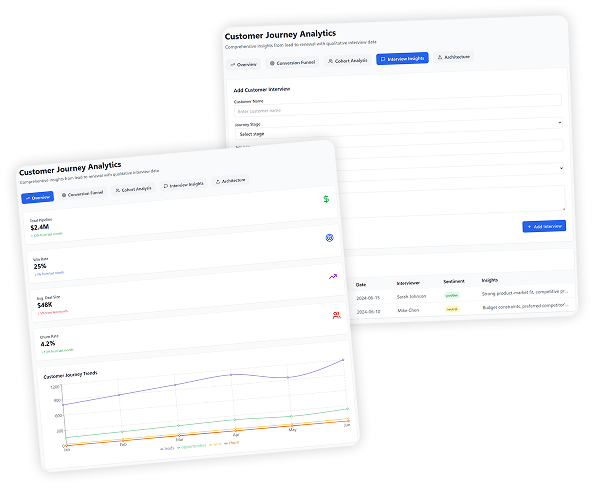
Task: Select the active blue Overview tab
Action: tap(38, 197)
